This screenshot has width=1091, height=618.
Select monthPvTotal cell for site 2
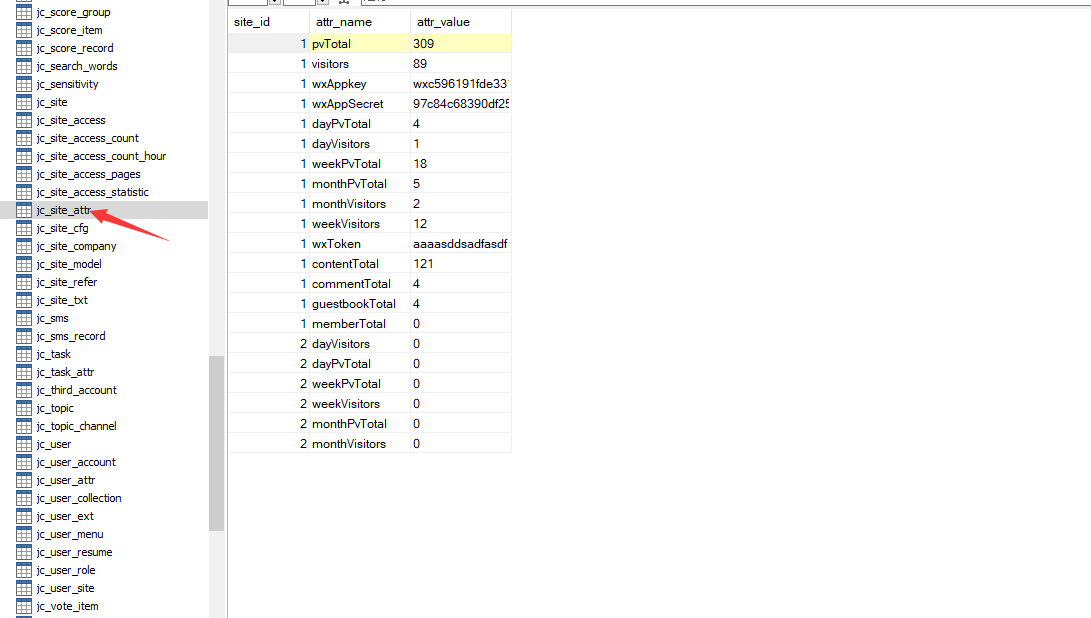coord(360,424)
